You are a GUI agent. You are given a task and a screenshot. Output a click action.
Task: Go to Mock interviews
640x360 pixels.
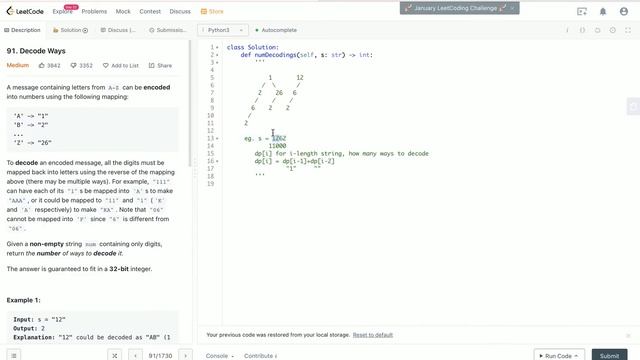pyautogui.click(x=123, y=11)
